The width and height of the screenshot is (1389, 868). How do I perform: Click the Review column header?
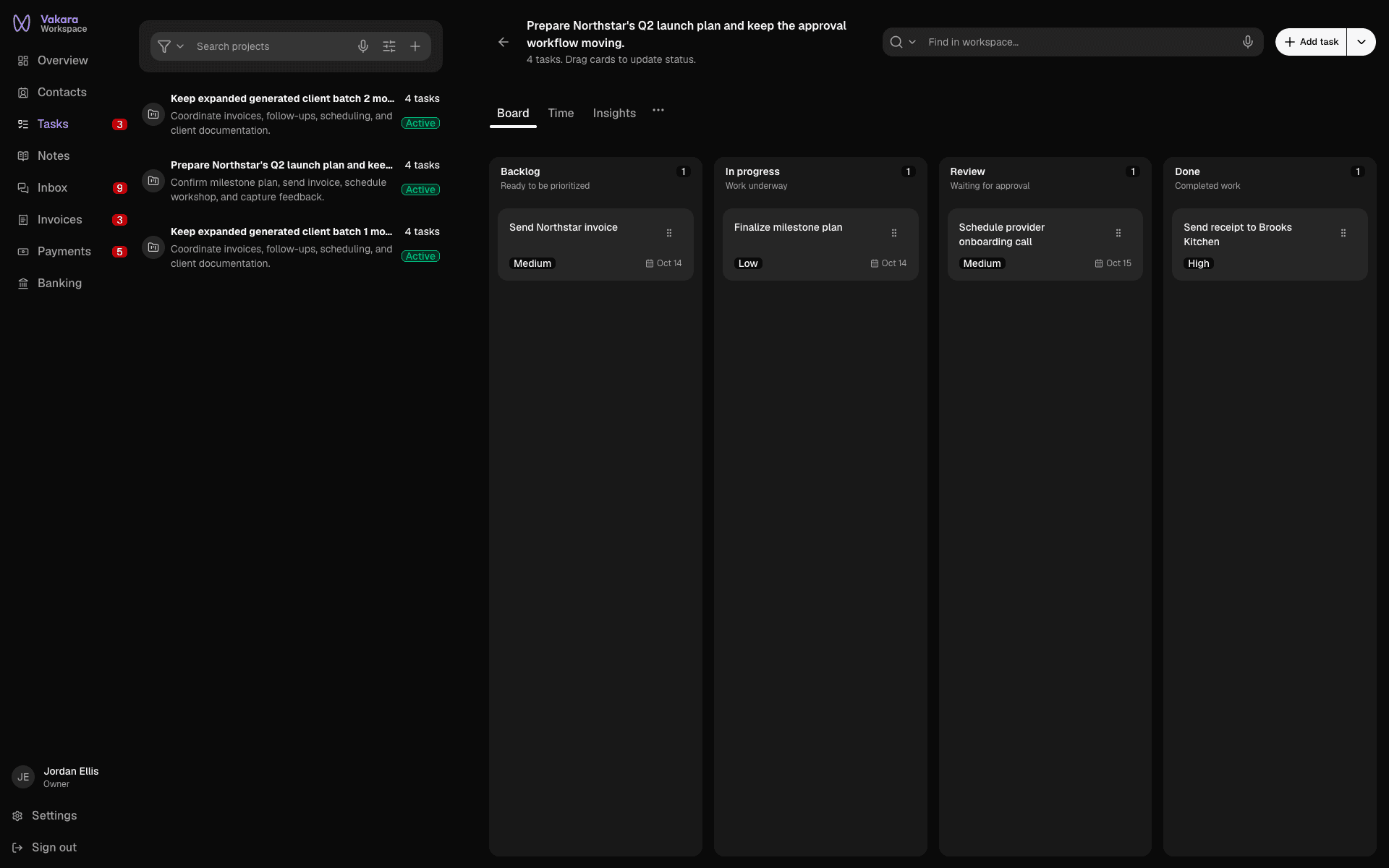[x=1045, y=179]
